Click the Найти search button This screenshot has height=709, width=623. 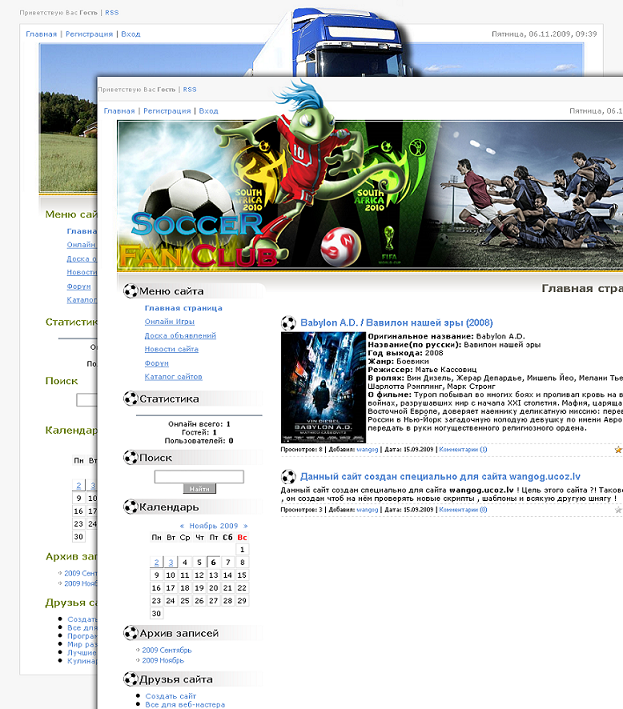pyautogui.click(x=199, y=489)
